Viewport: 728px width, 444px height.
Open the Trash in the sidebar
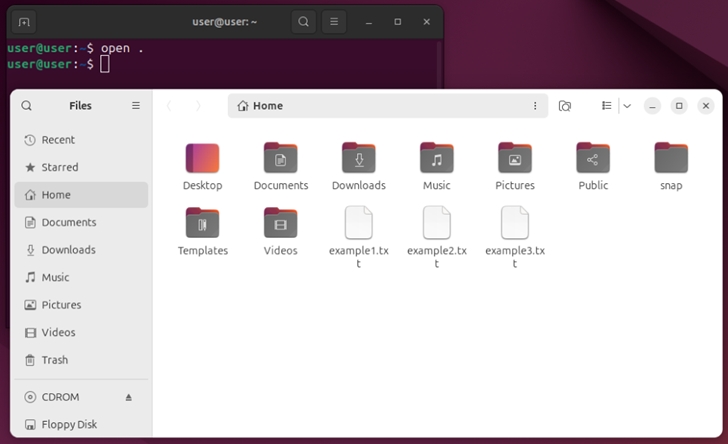[55, 360]
